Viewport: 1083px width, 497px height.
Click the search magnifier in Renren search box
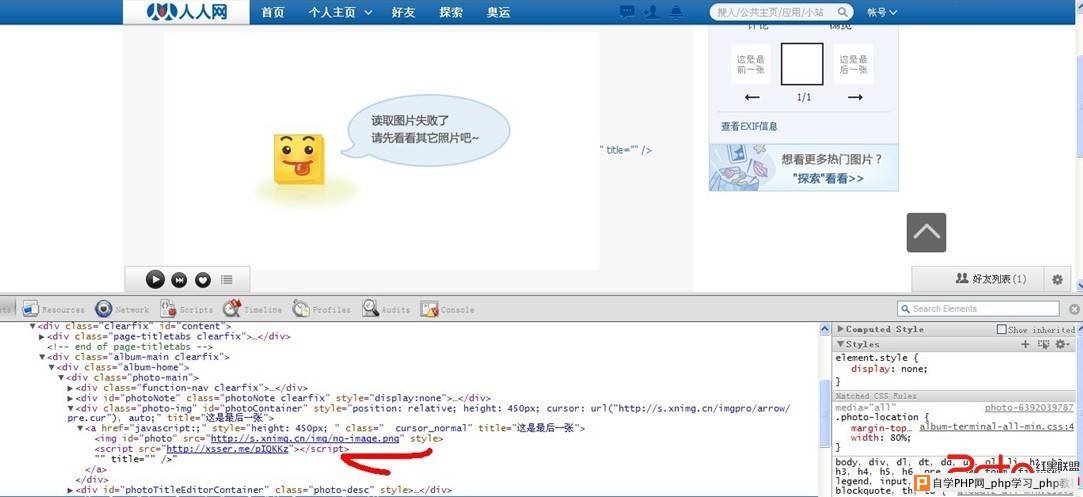[x=843, y=12]
